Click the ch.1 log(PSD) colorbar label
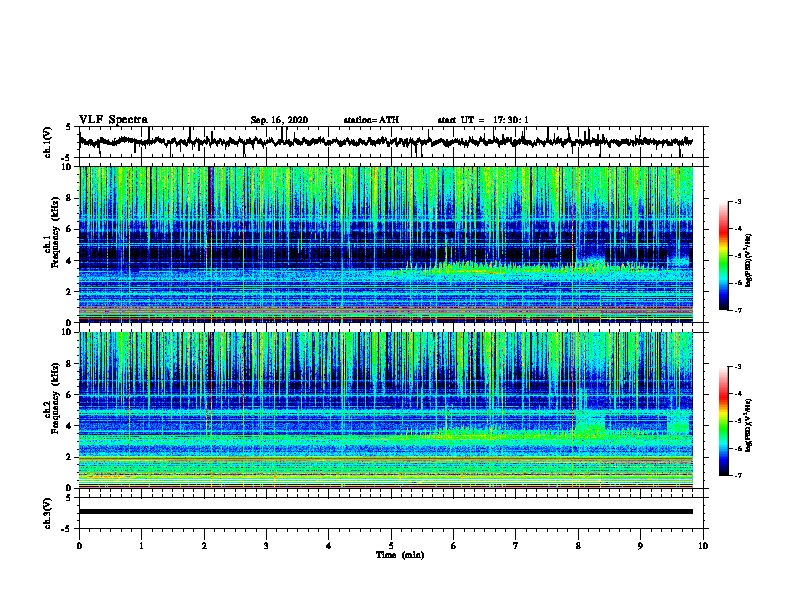 click(748, 260)
